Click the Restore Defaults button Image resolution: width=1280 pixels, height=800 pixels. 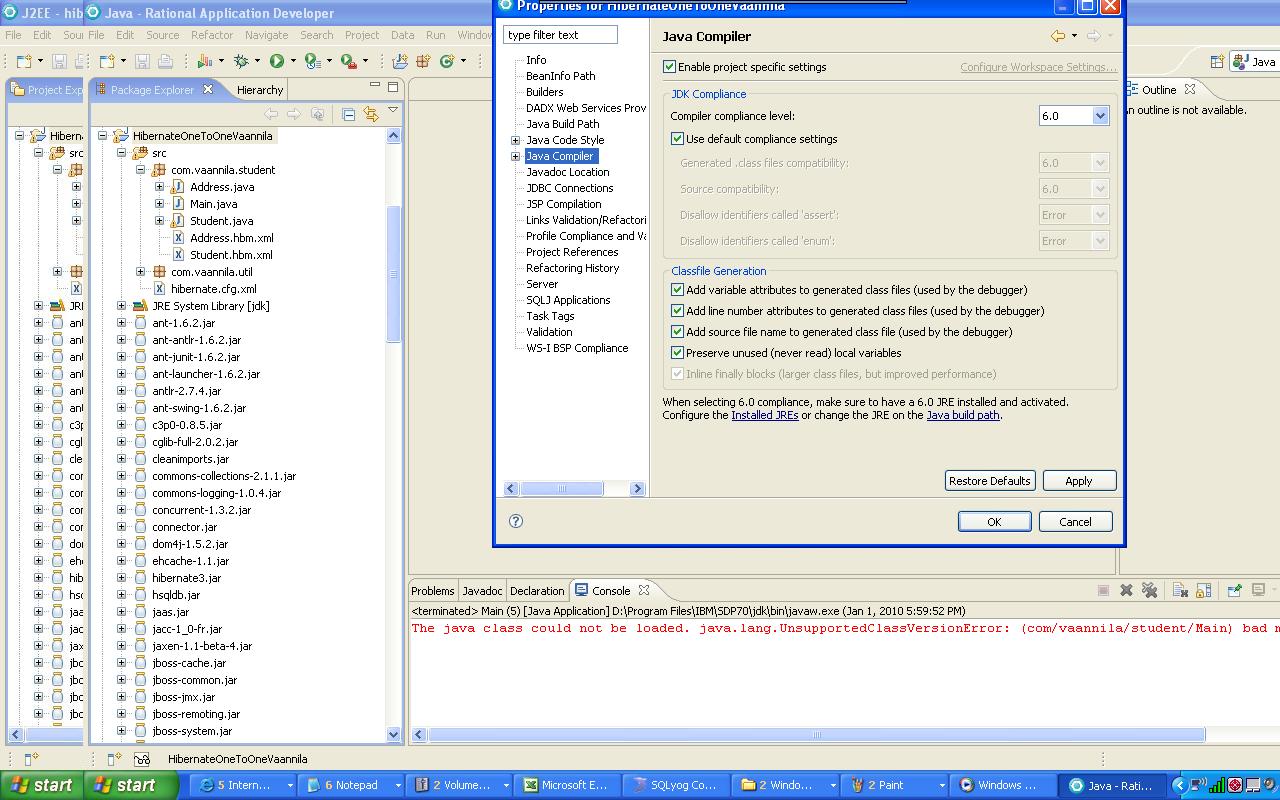coord(989,481)
